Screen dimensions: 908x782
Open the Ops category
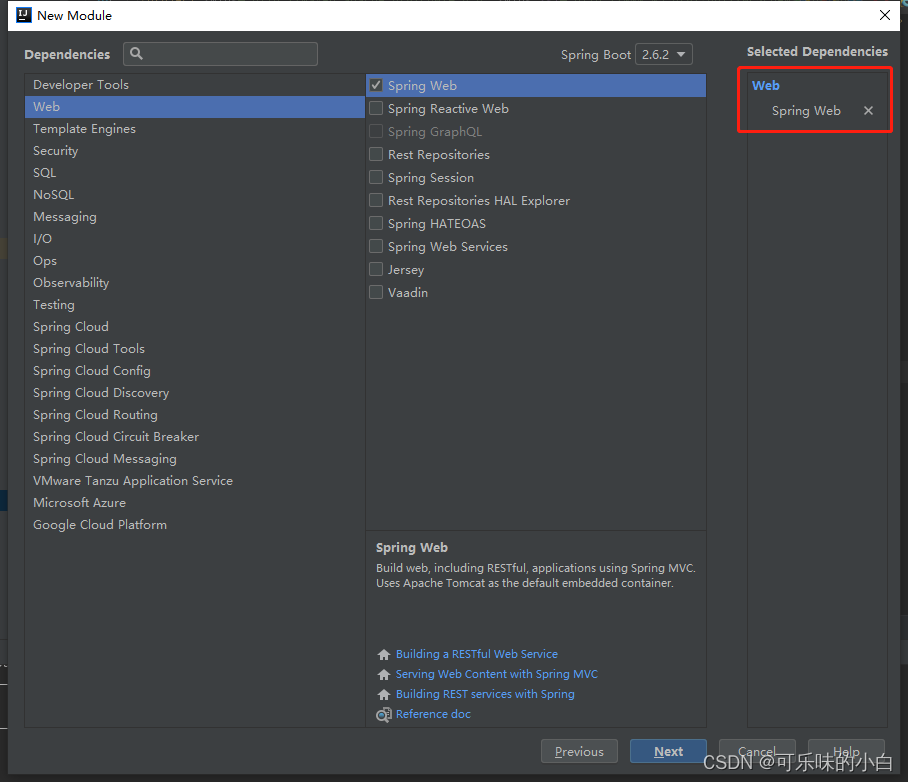pos(195,261)
